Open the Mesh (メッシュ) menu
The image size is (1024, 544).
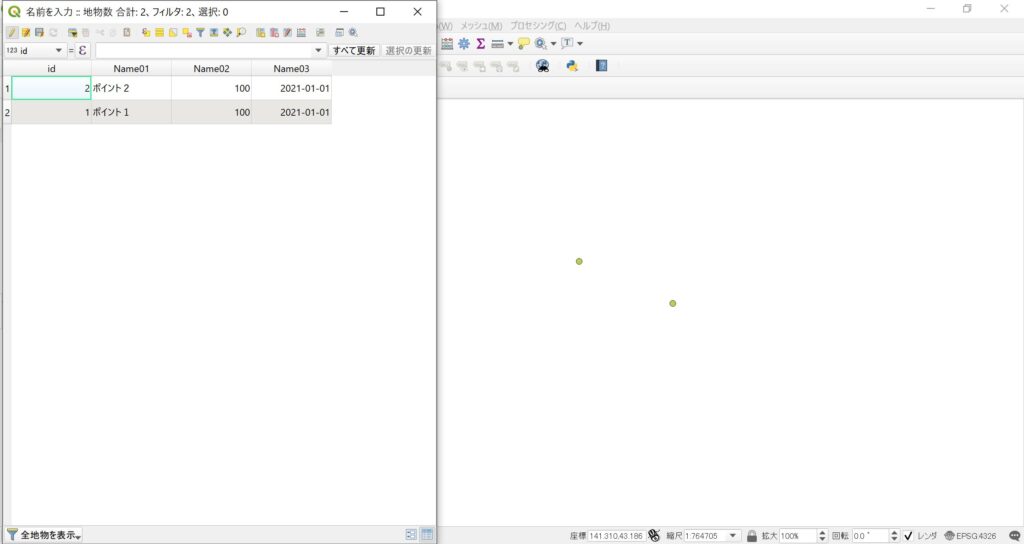tap(481, 25)
